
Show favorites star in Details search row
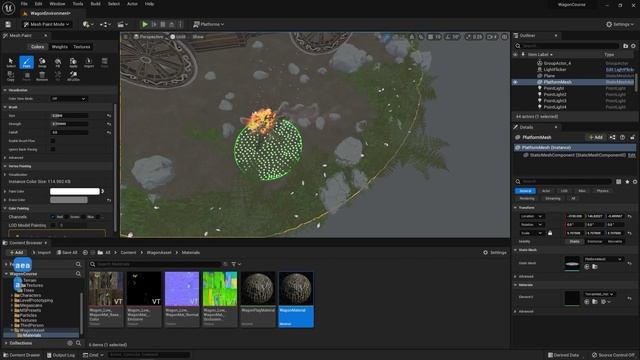click(627, 182)
